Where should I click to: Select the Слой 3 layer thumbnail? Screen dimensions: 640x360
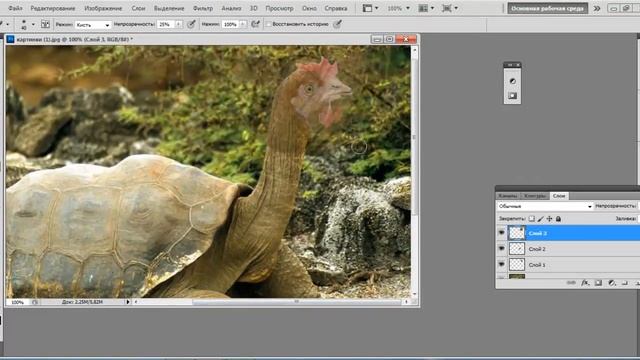[x=517, y=233]
